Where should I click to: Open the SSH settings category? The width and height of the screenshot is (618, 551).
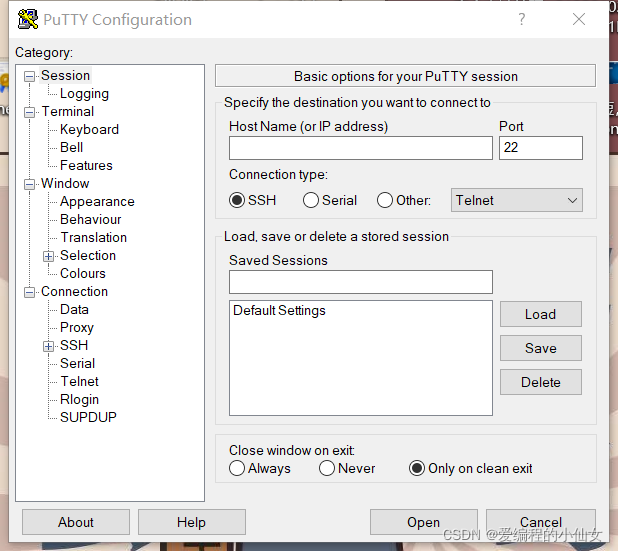(x=74, y=345)
